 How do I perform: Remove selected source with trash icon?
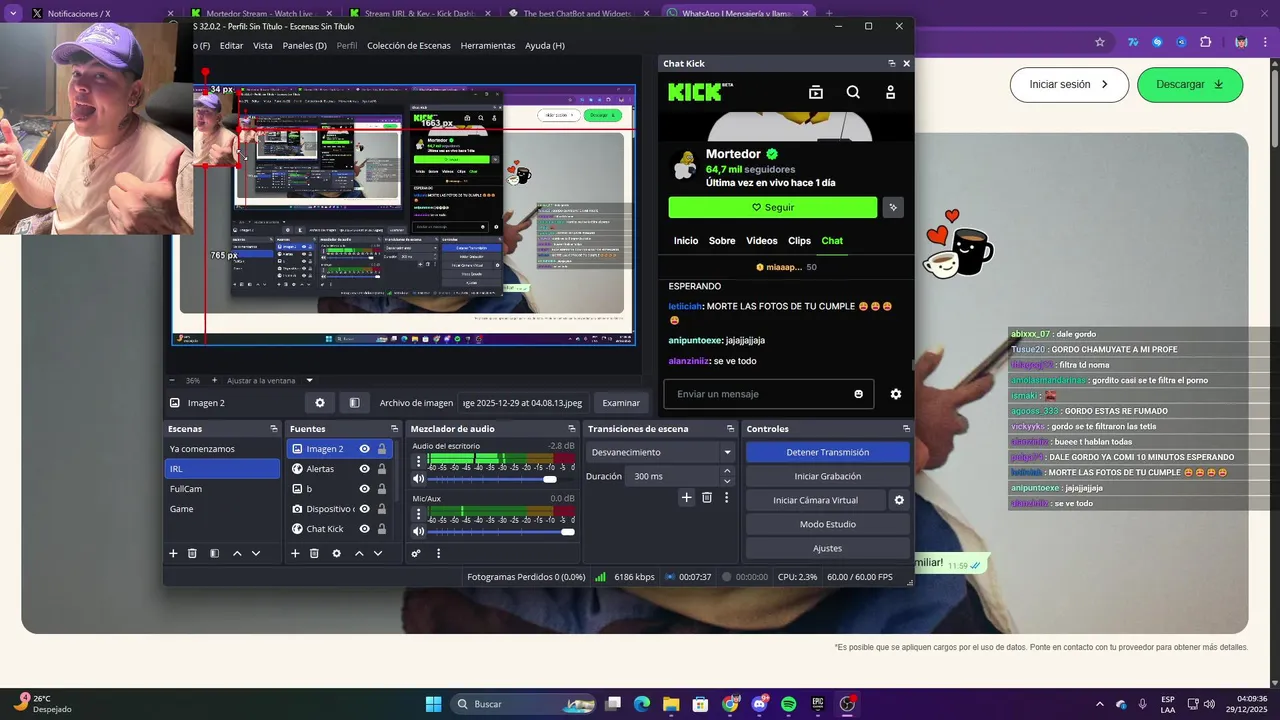click(314, 553)
